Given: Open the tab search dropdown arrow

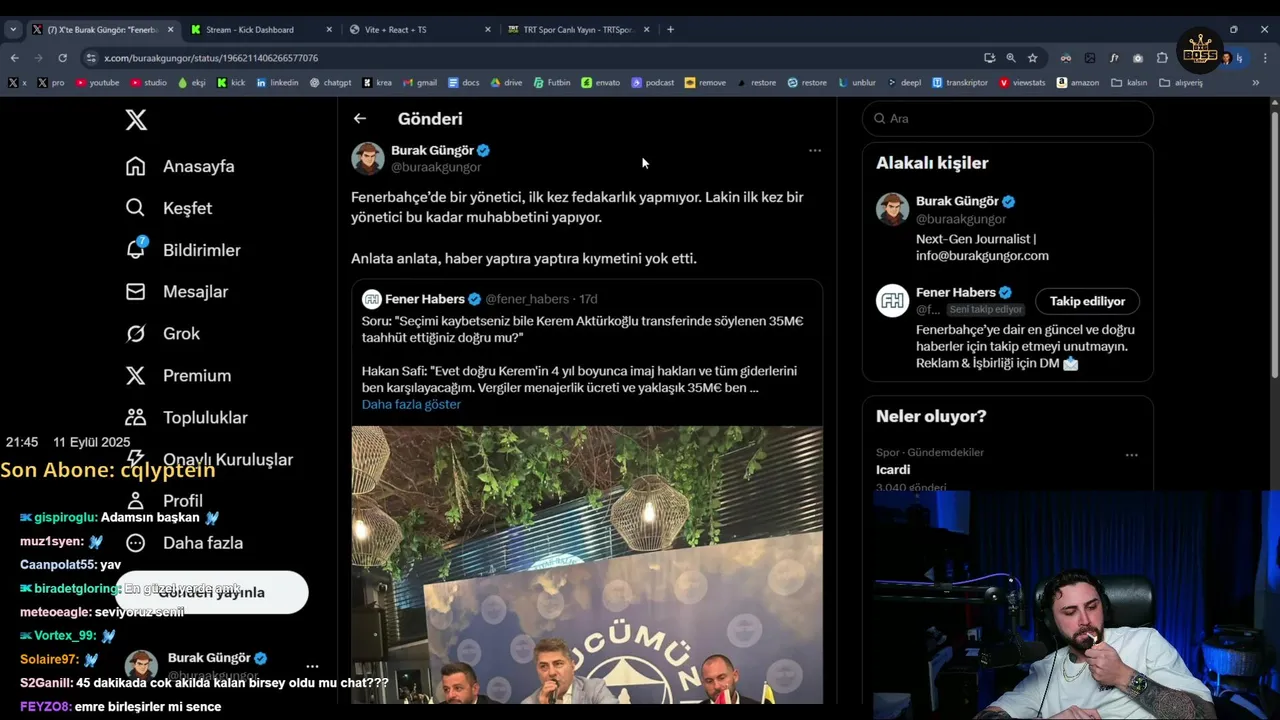Looking at the screenshot, I should (13, 30).
